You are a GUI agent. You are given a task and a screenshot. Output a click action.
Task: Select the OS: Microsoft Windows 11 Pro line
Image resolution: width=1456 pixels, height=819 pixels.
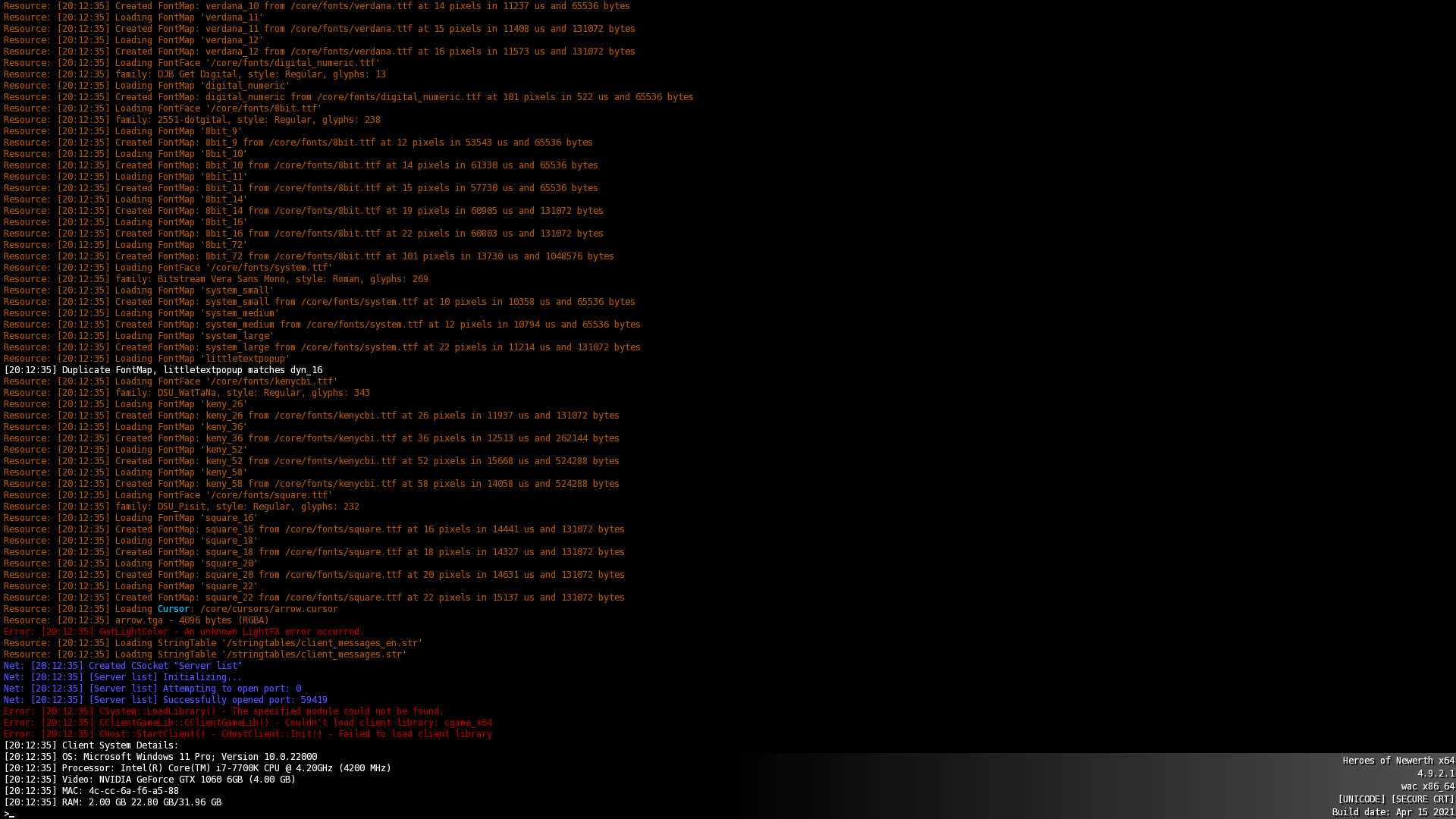[x=161, y=757]
